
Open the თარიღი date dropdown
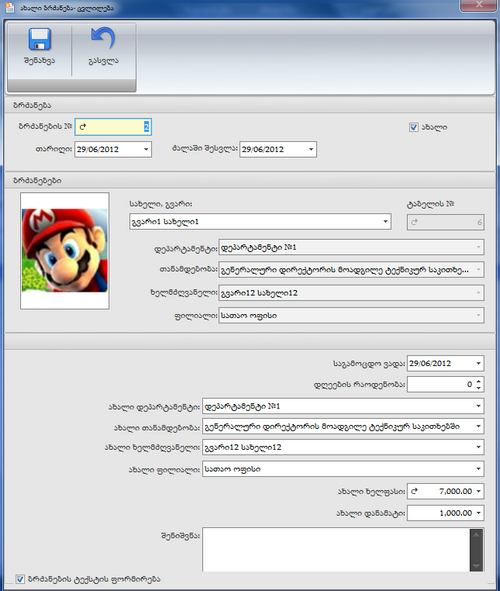[146, 149]
